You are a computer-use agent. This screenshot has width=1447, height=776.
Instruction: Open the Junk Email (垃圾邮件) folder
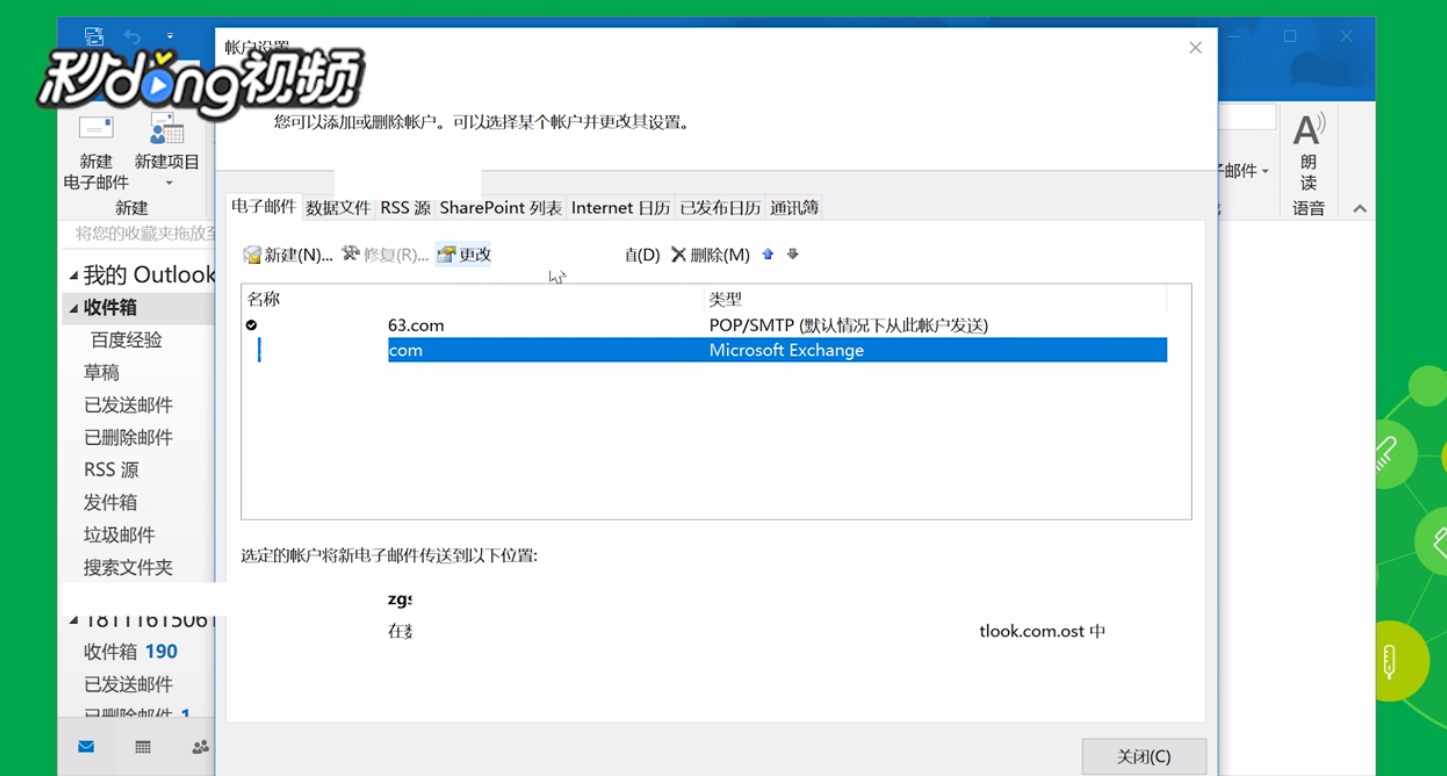119,535
